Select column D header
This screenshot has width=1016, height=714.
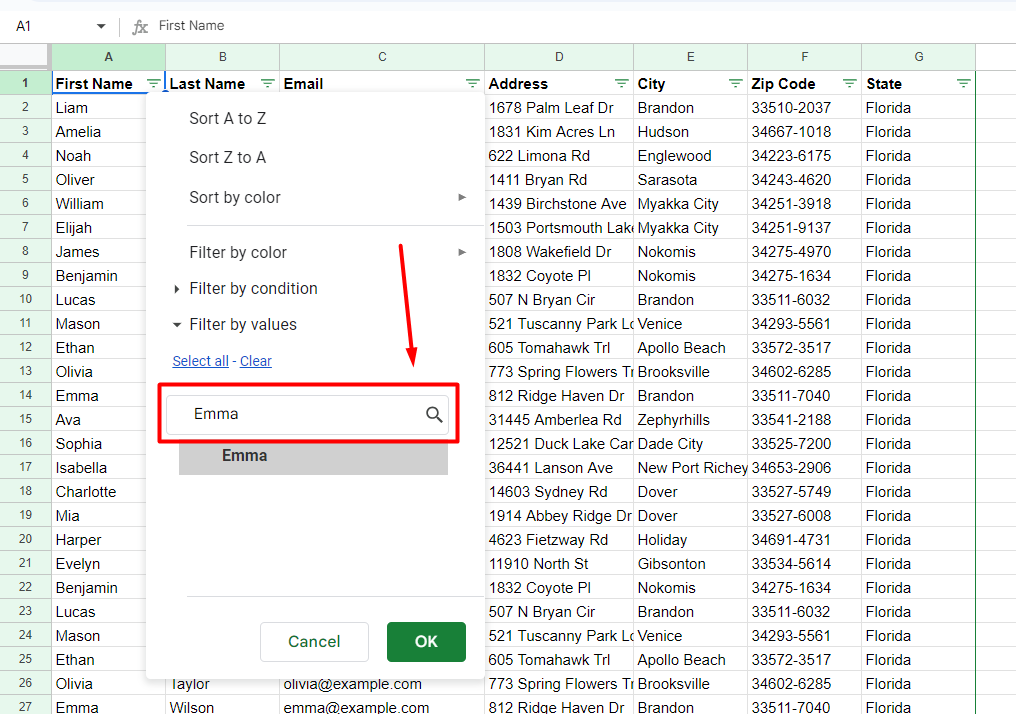click(x=559, y=57)
